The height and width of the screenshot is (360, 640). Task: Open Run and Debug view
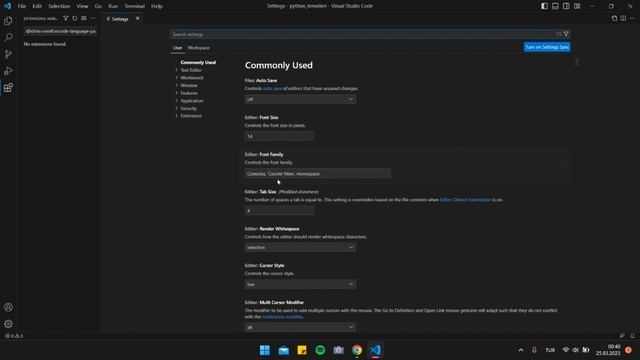(8, 71)
